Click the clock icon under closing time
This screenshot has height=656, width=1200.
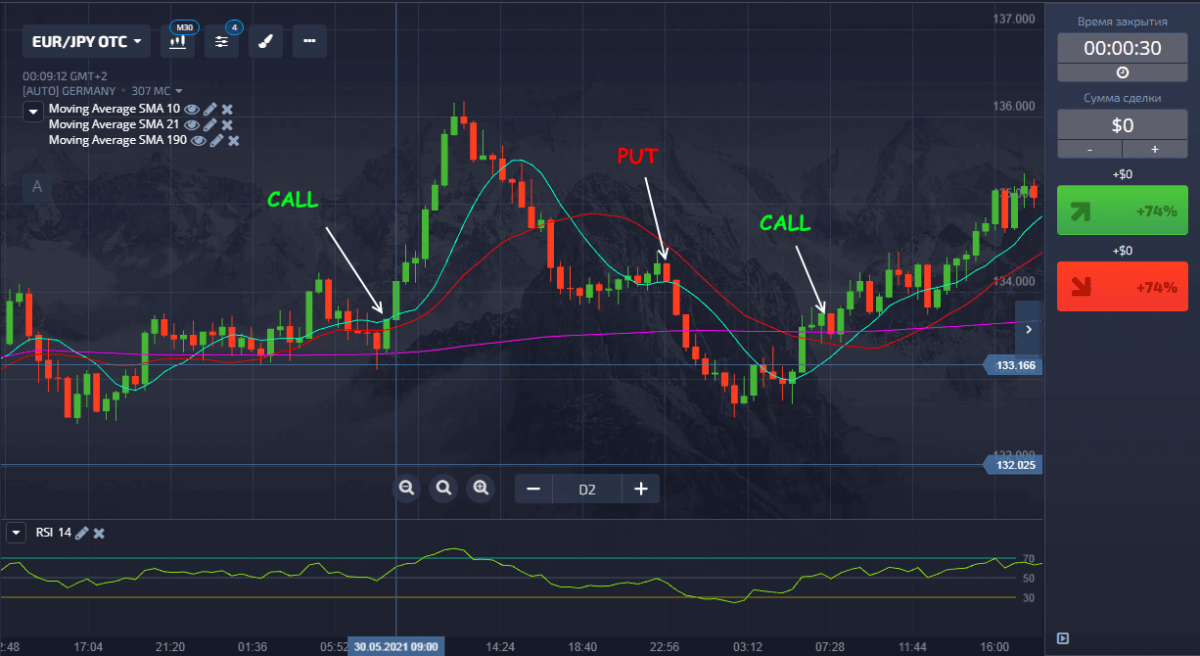tap(1122, 73)
